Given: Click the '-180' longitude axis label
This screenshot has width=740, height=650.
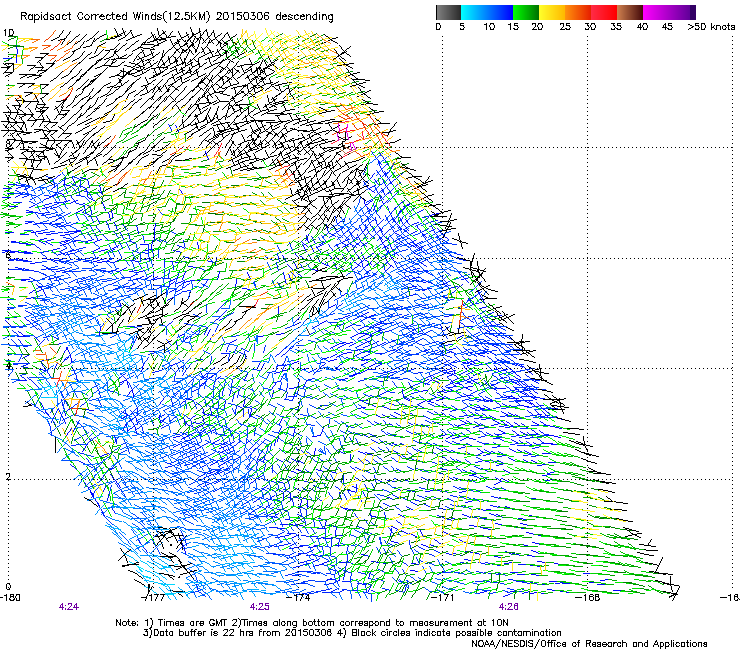Looking at the screenshot, I should tap(10, 598).
